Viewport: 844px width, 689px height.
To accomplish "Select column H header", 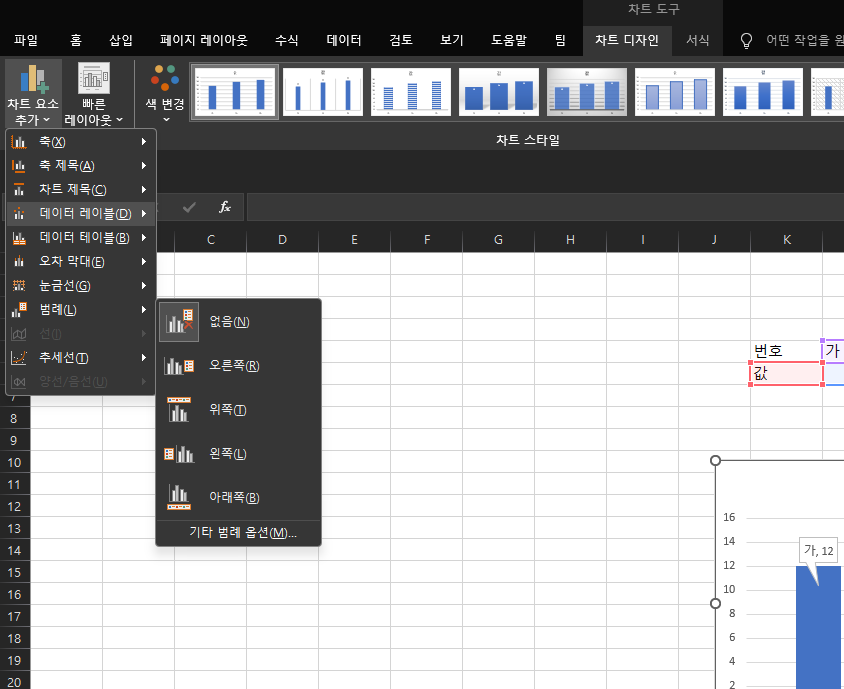I will [571, 240].
